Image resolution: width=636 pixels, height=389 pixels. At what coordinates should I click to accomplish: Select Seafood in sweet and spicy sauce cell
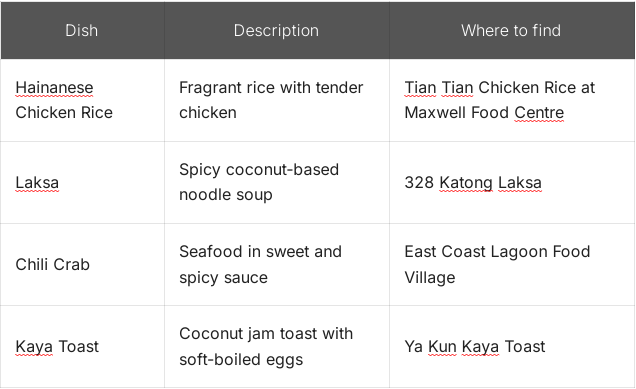[277, 264]
